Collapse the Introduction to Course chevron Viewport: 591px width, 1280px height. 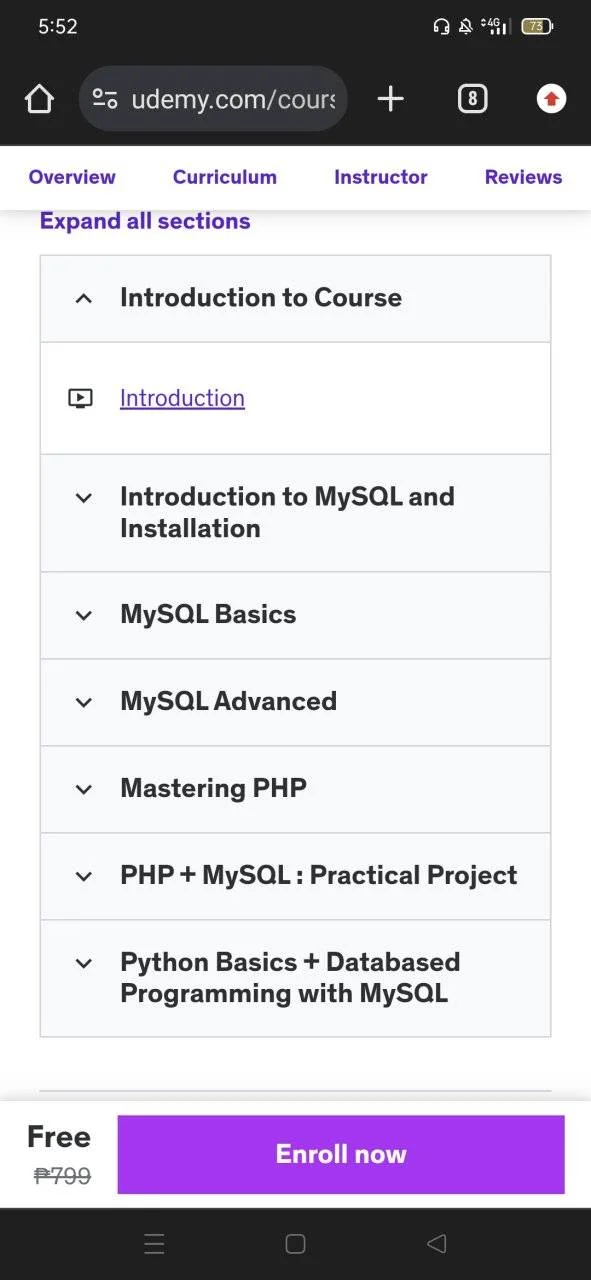tap(84, 298)
